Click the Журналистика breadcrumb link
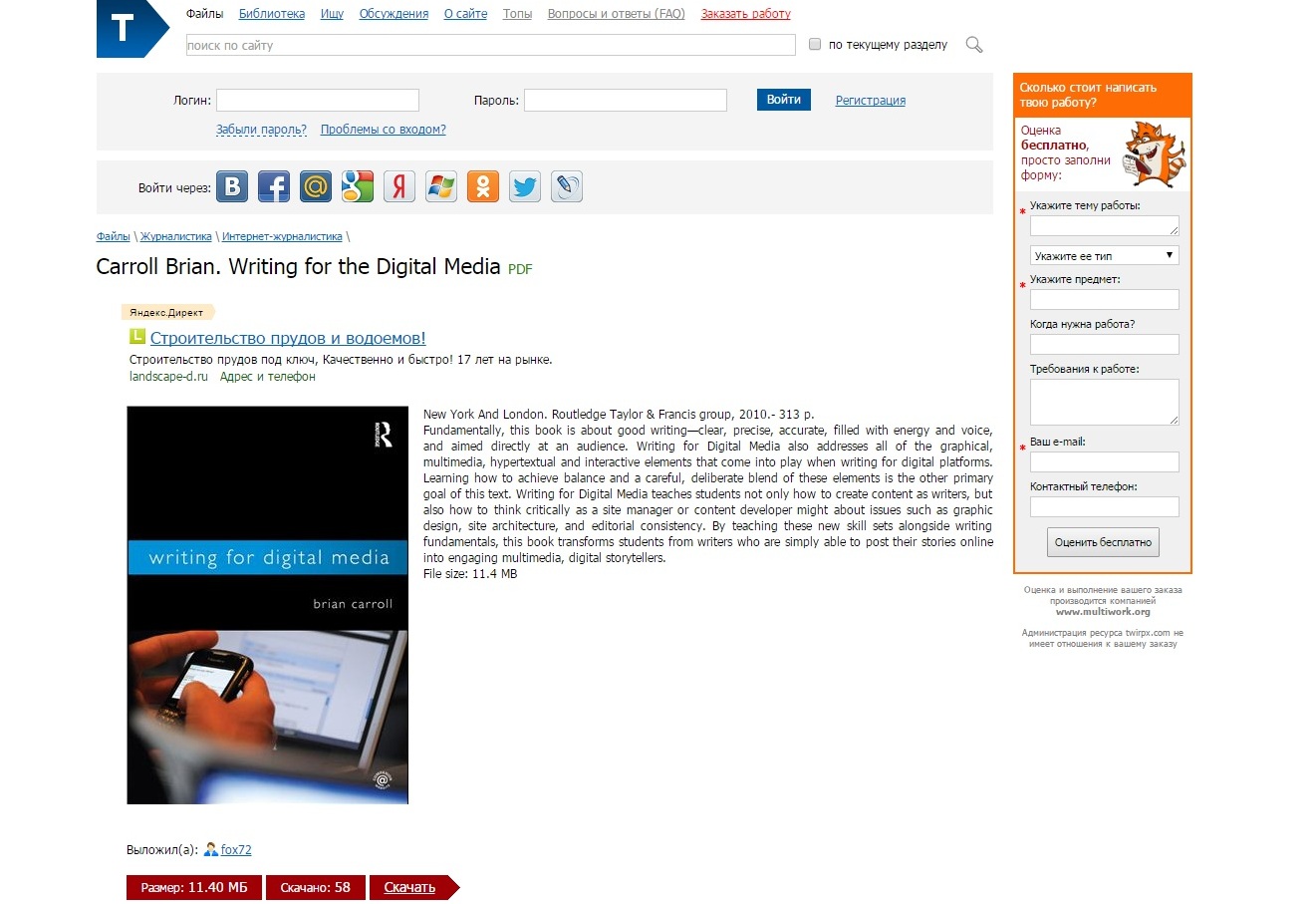The width and height of the screenshot is (1316, 904). (175, 237)
